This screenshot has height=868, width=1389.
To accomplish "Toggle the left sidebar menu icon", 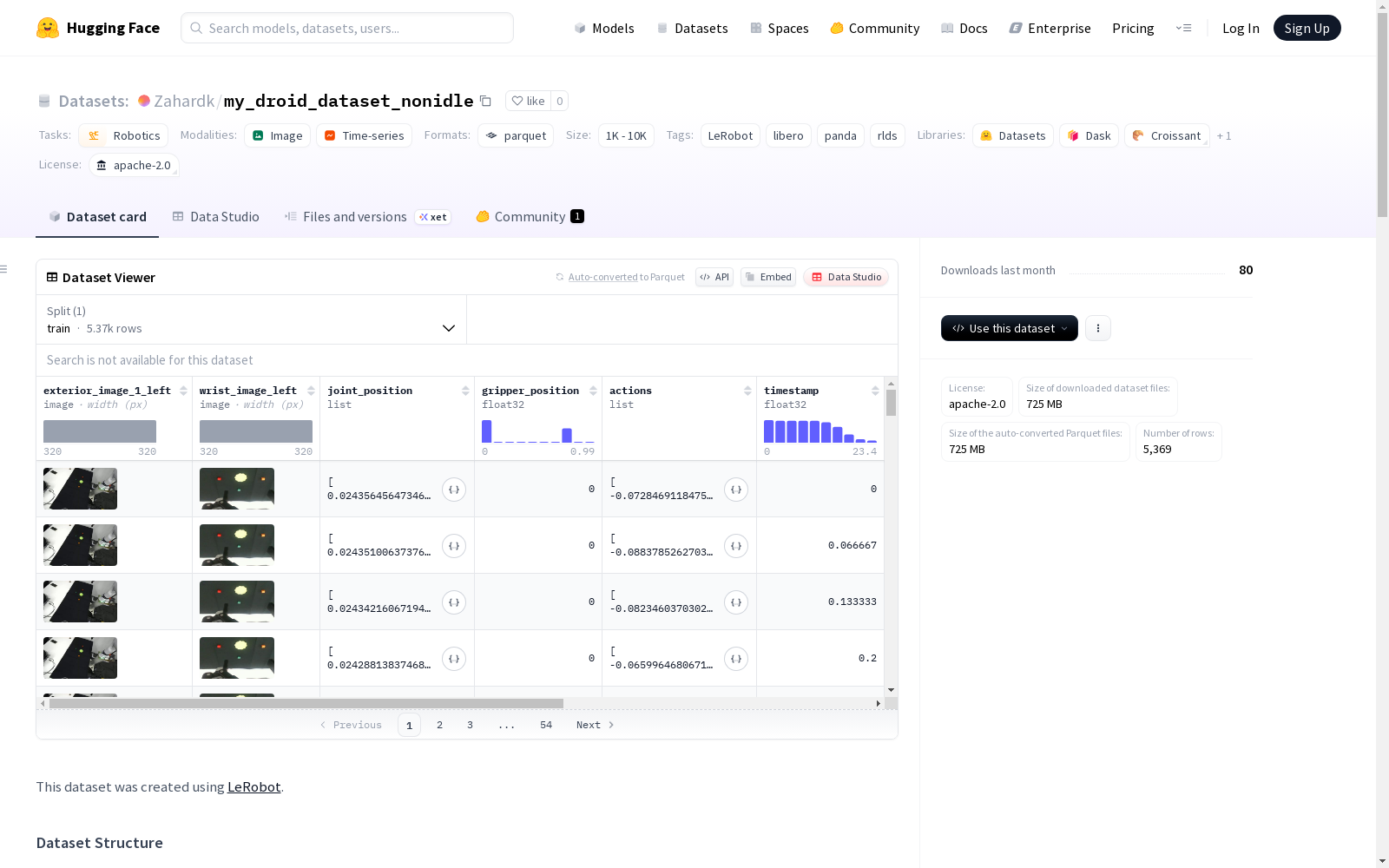I will 4,269.
